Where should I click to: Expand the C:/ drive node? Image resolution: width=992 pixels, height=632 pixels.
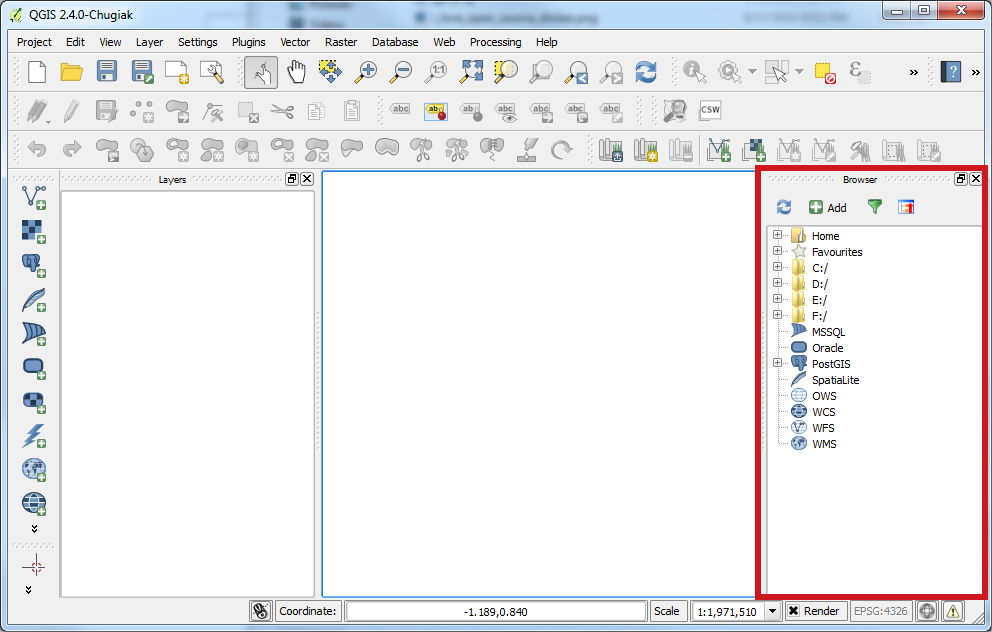[777, 268]
